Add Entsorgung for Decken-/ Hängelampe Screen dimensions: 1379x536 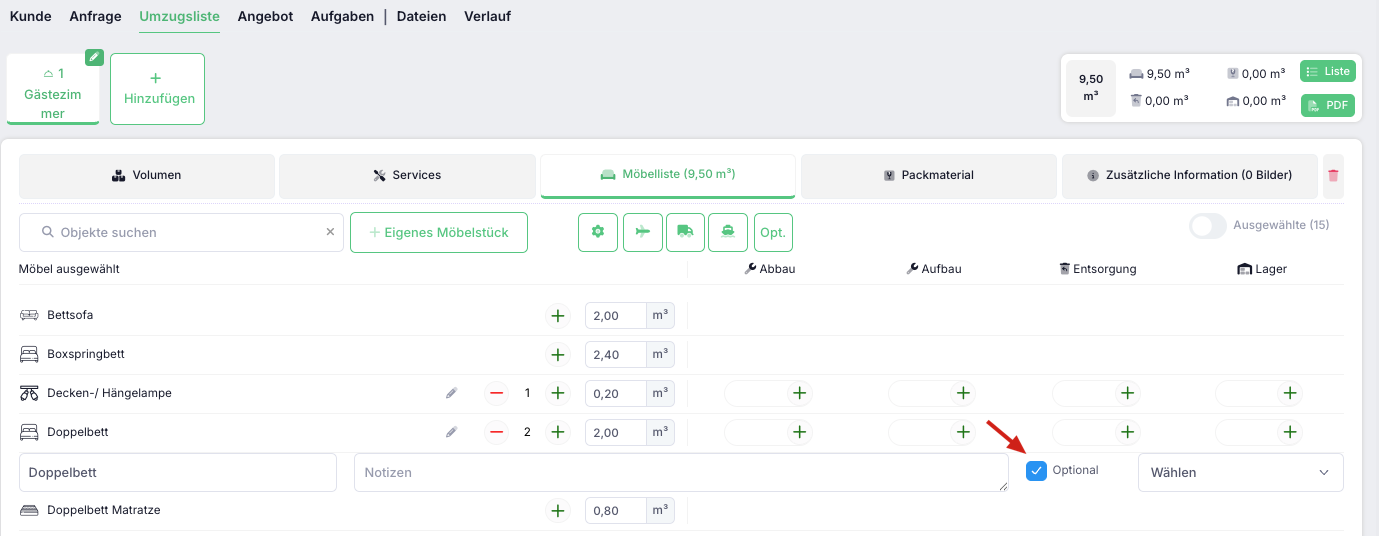[x=1127, y=394]
